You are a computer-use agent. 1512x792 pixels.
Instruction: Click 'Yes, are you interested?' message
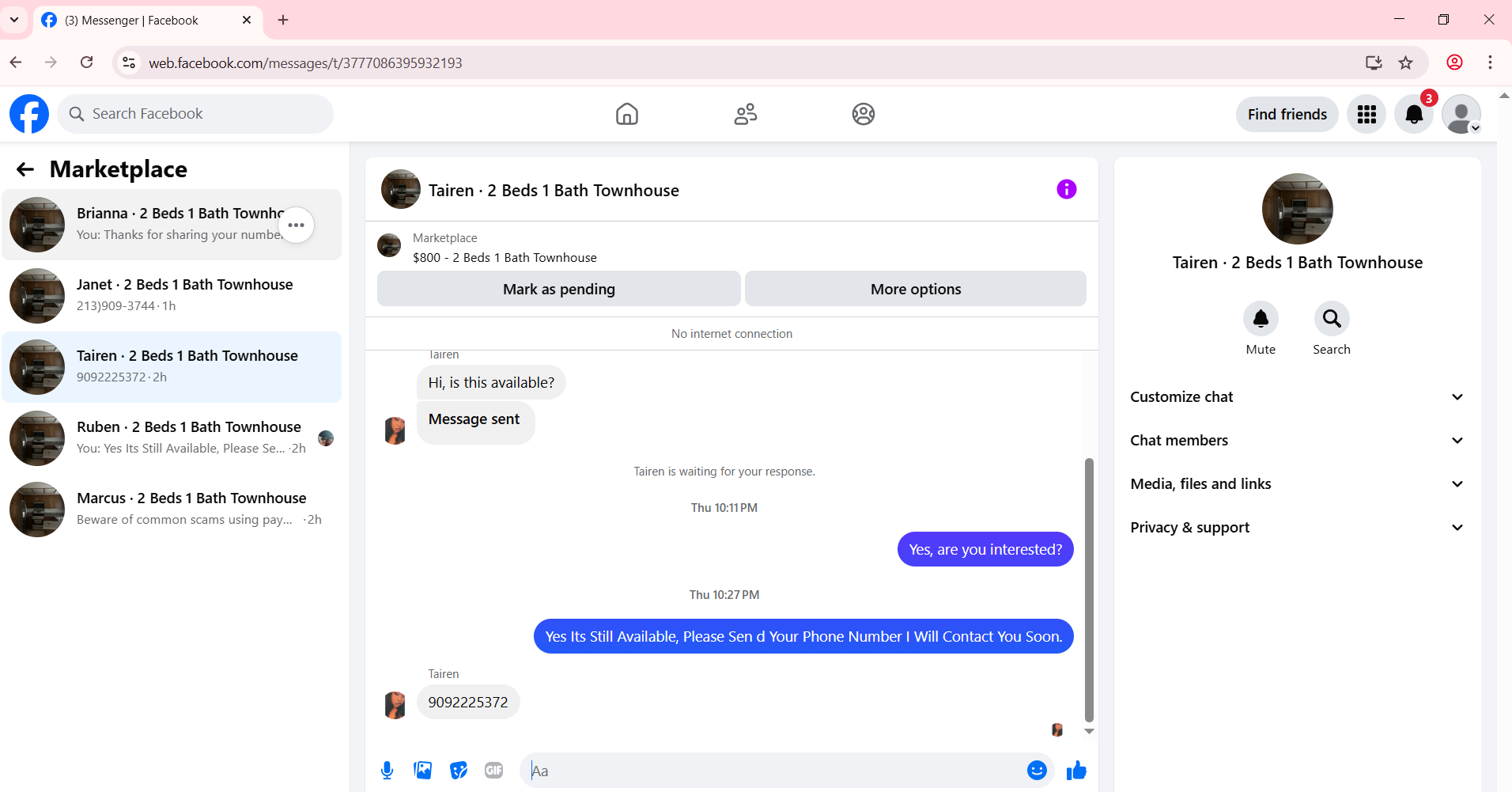click(985, 549)
